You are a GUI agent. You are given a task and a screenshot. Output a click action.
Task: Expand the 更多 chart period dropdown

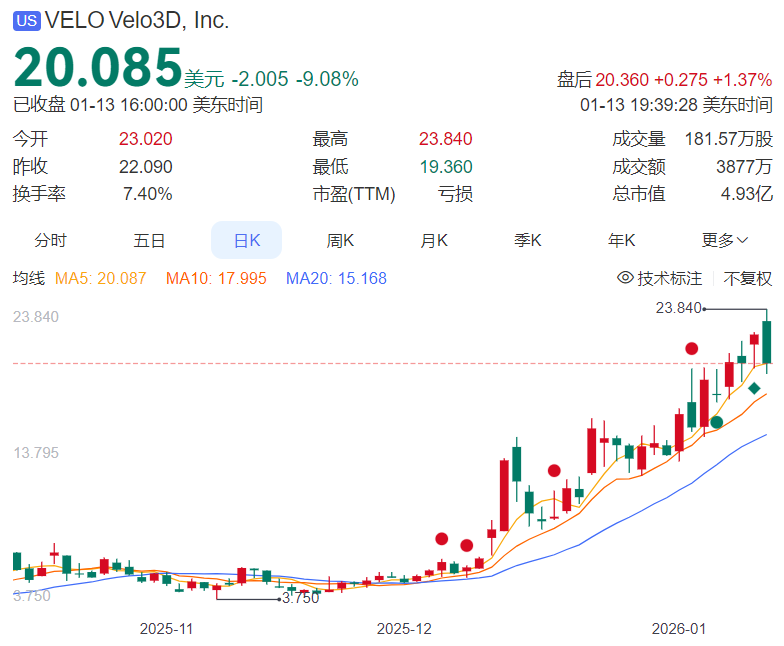pyautogui.click(x=725, y=240)
